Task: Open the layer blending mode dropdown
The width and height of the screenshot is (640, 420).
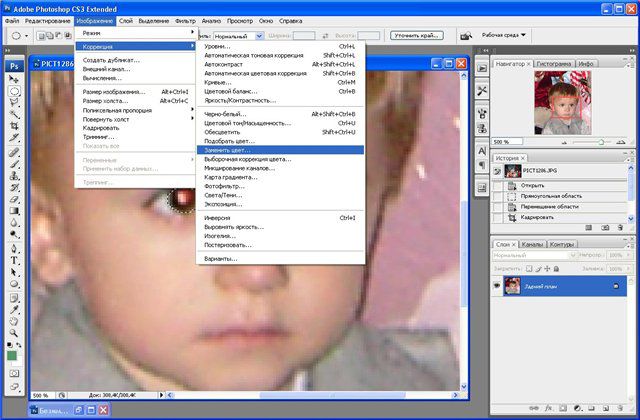Action: (x=530, y=256)
